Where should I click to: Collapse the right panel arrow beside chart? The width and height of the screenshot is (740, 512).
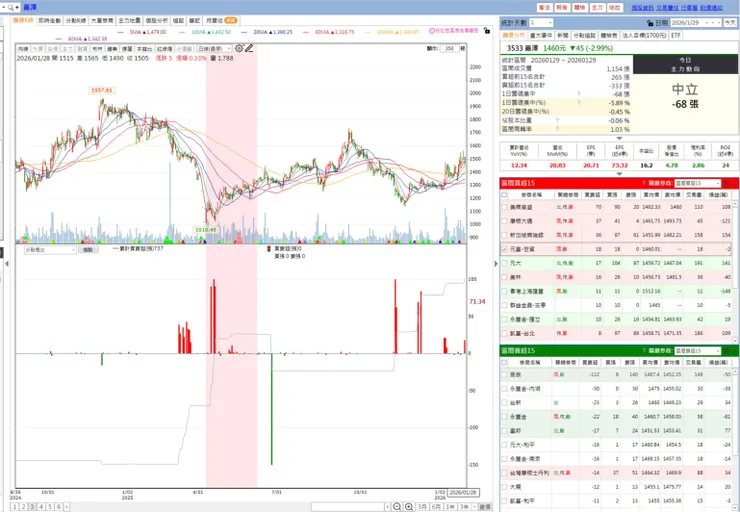coord(496,264)
